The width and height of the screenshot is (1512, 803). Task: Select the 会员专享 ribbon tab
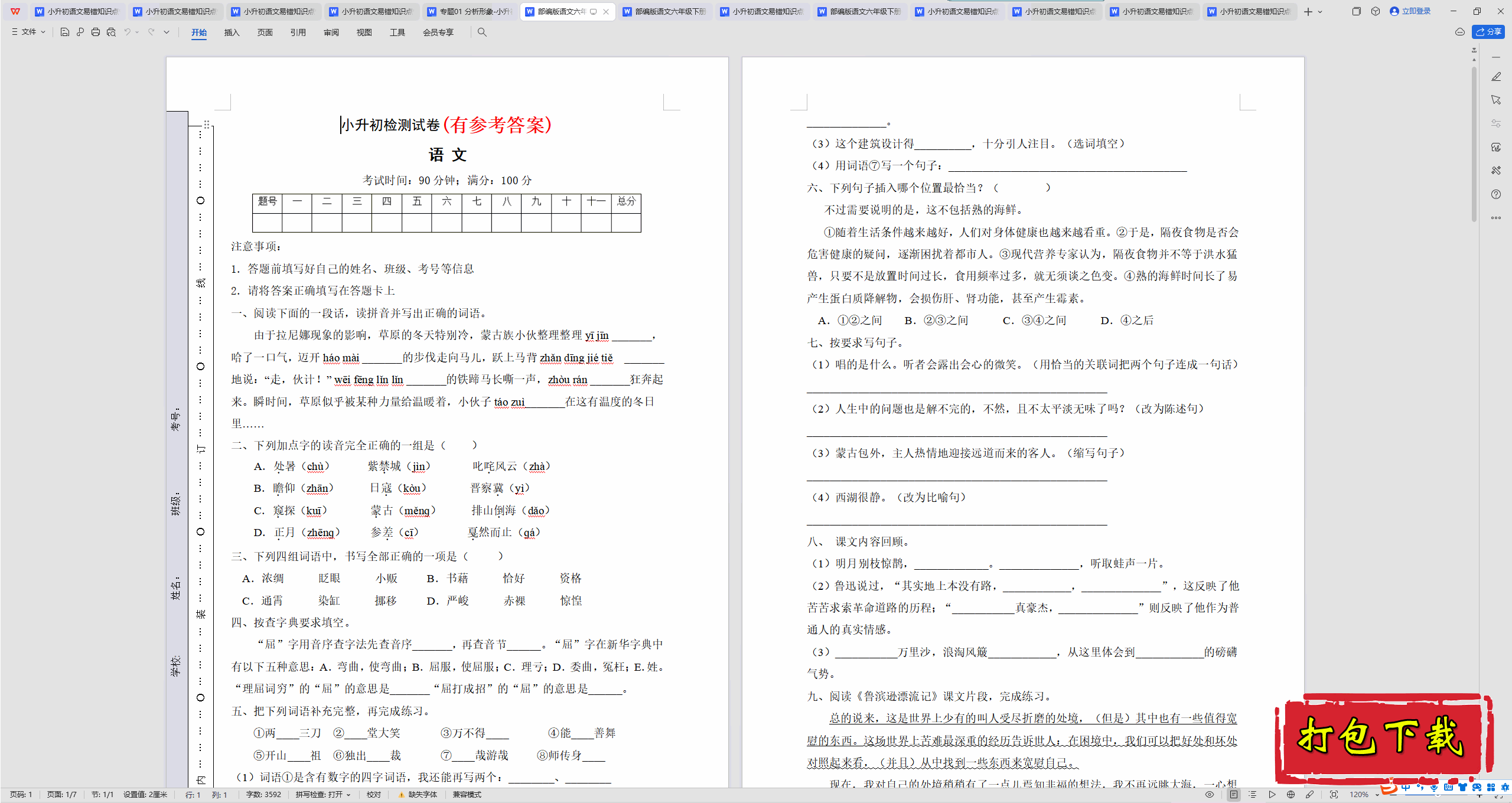point(438,32)
